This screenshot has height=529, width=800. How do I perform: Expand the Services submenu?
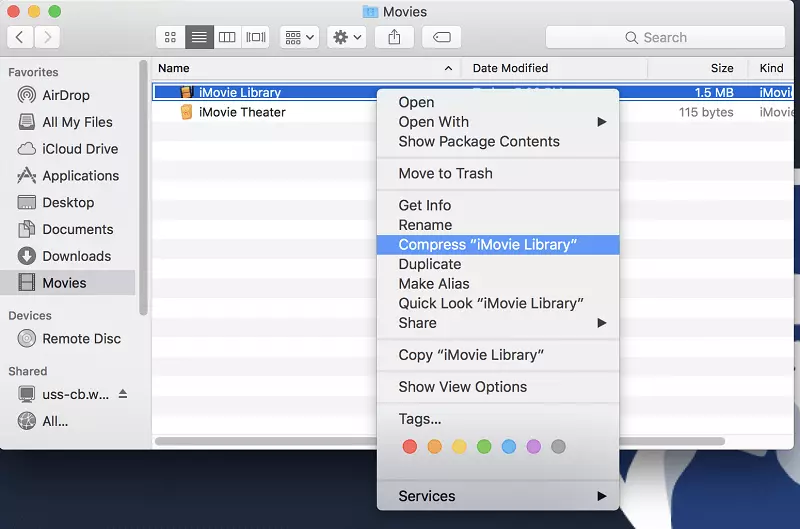click(497, 496)
